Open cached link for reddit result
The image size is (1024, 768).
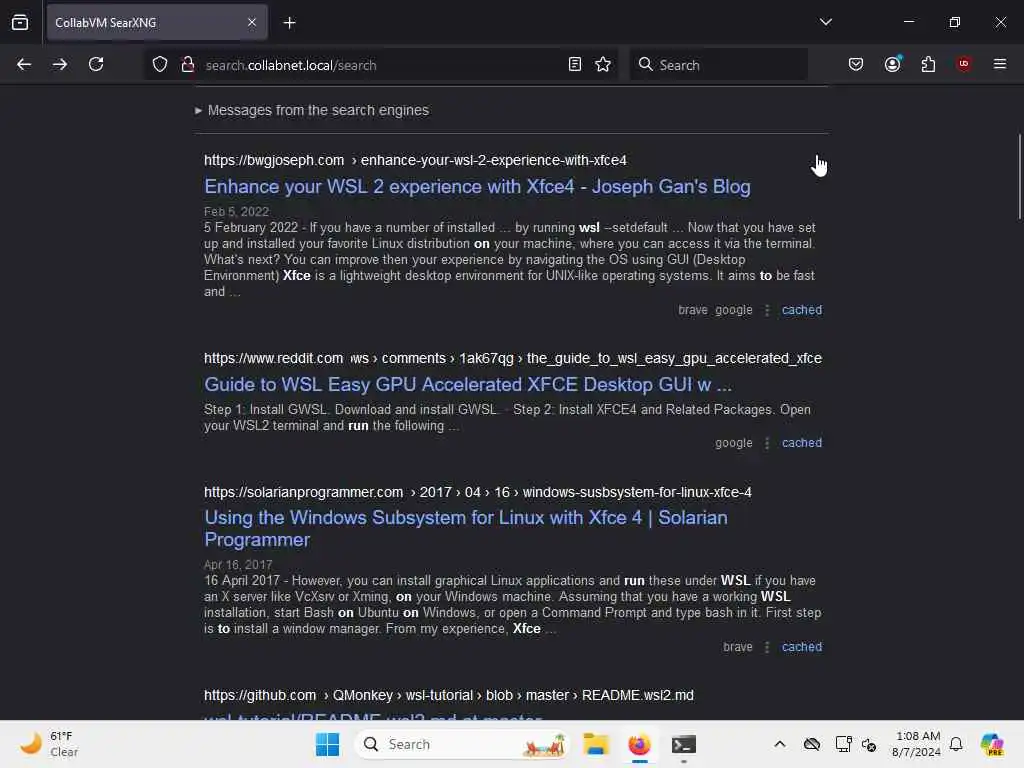click(802, 443)
